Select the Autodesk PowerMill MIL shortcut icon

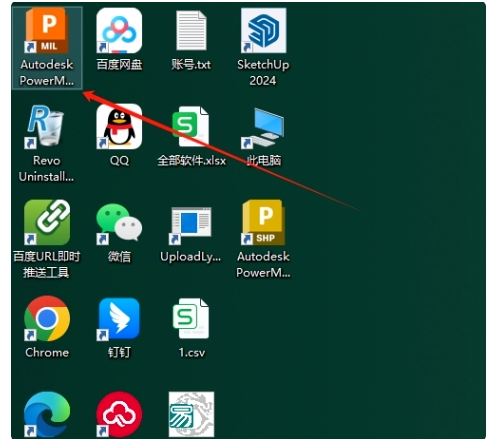tap(46, 31)
